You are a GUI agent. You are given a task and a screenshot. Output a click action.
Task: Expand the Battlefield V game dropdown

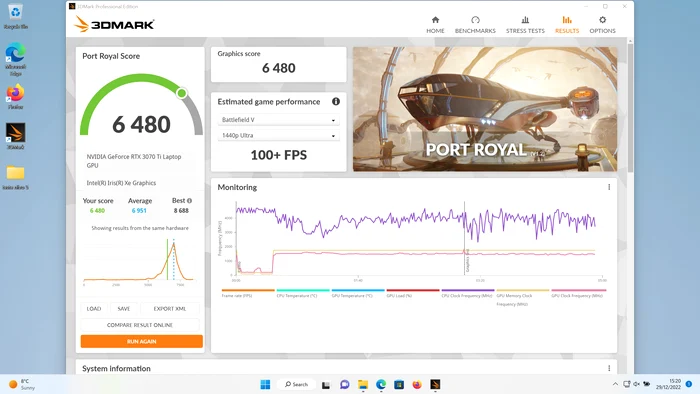(278, 120)
